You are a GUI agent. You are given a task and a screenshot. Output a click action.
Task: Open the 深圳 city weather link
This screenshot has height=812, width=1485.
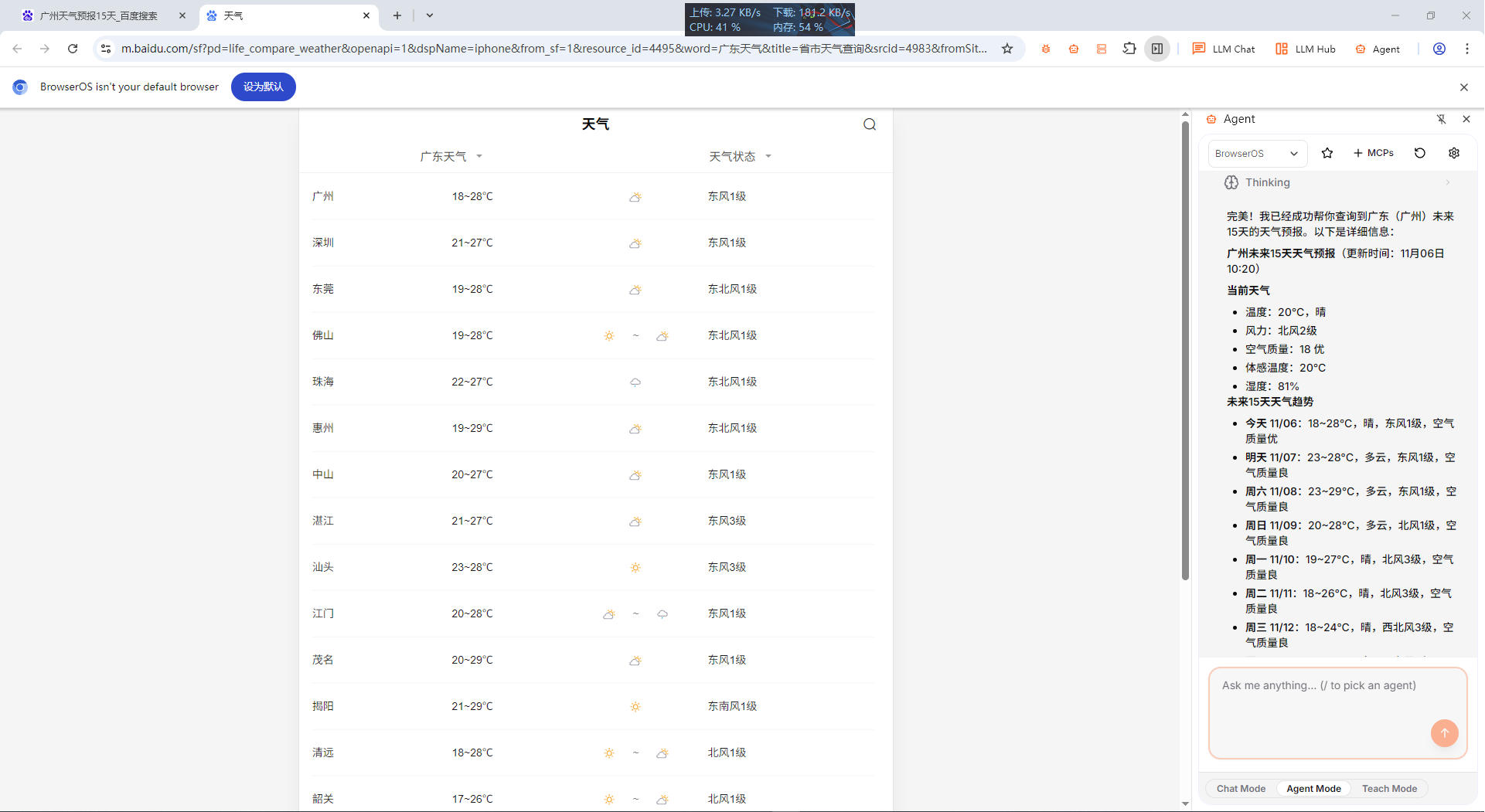(323, 243)
